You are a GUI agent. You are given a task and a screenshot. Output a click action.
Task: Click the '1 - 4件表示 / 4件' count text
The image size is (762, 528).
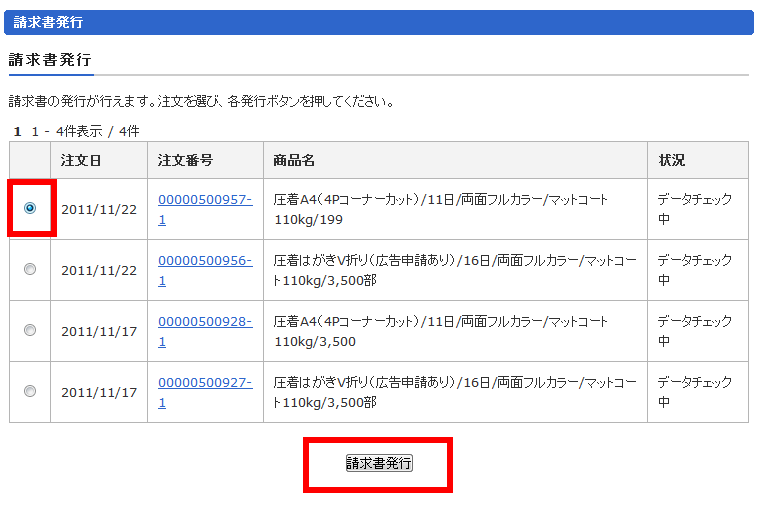pos(85,131)
